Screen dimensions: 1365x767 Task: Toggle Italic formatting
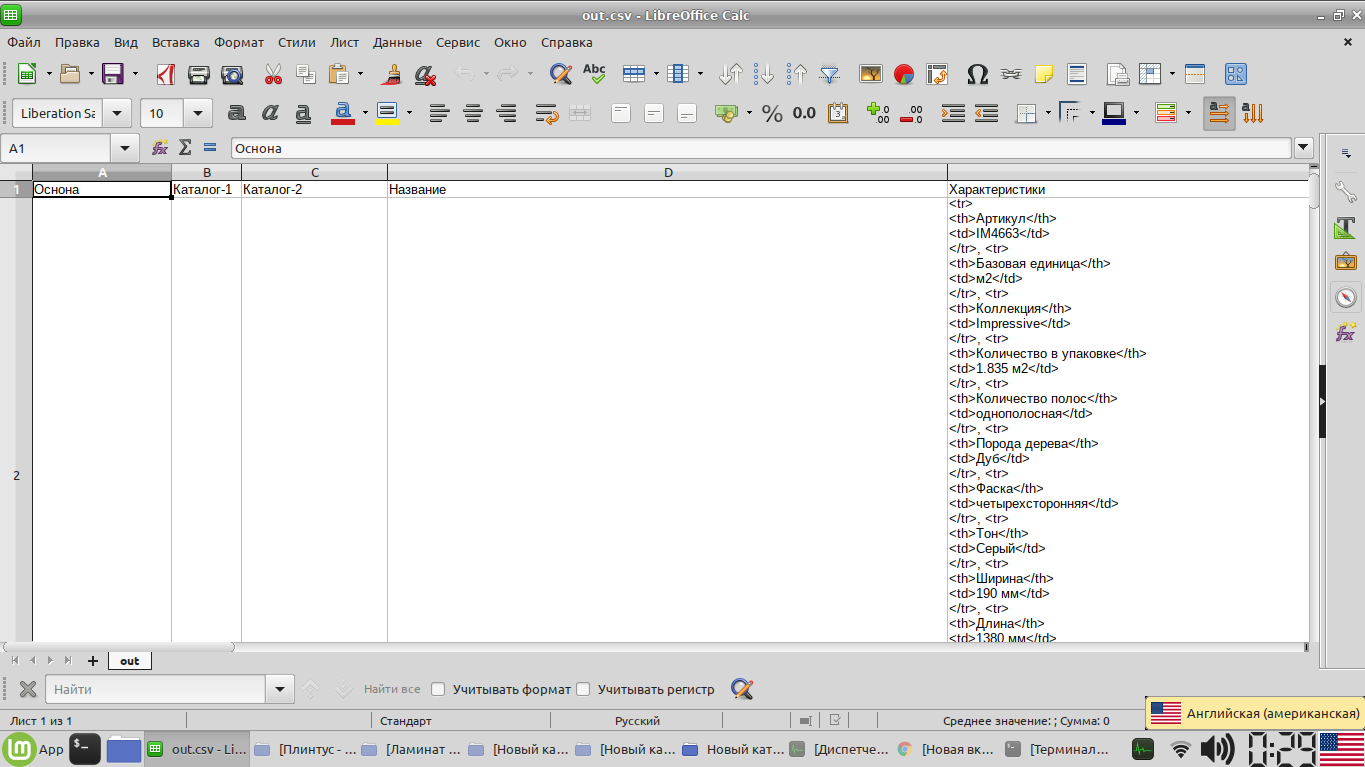[x=270, y=113]
